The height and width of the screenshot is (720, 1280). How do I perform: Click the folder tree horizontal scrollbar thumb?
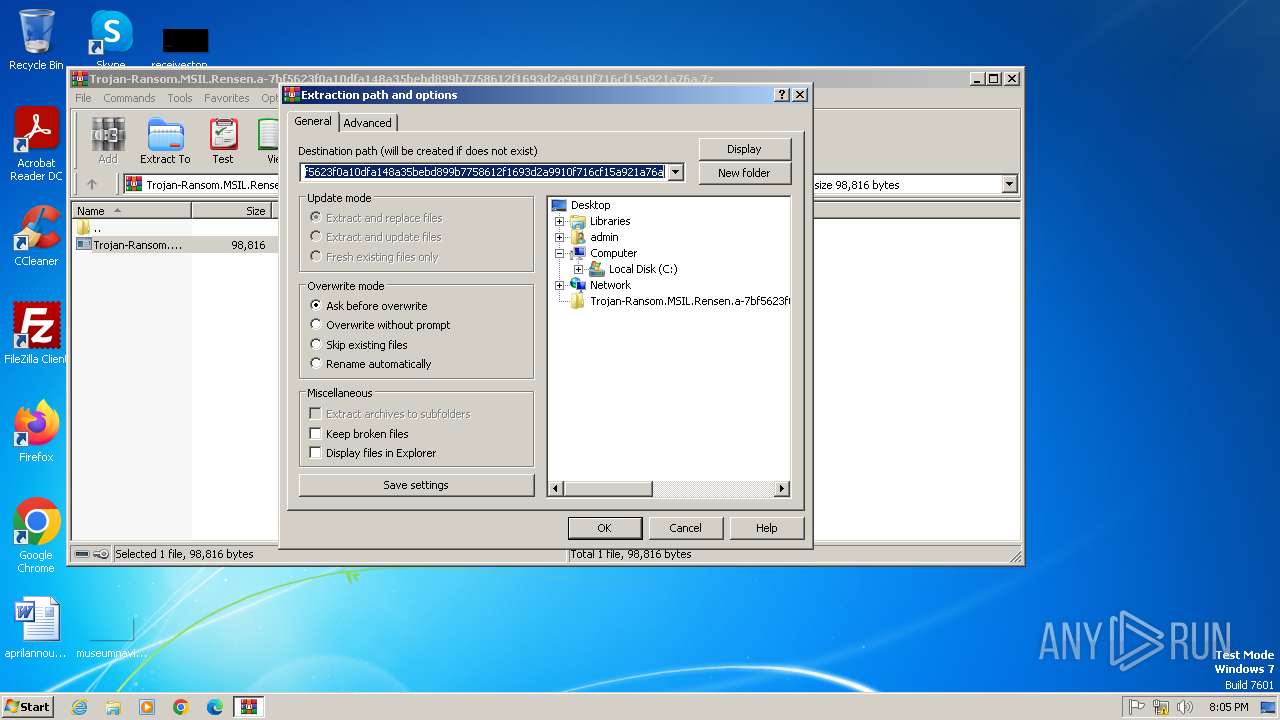608,489
